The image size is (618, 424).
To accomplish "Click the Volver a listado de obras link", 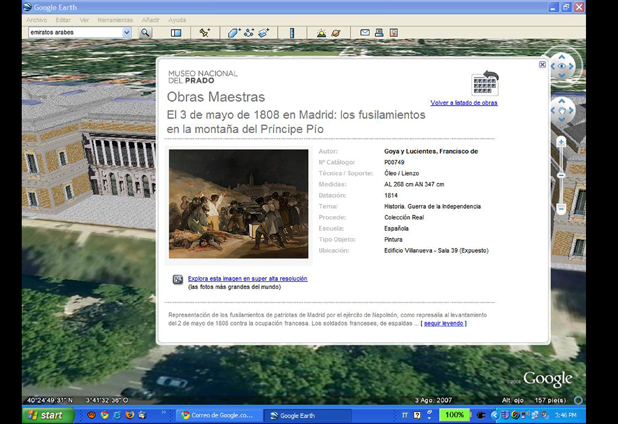I will [x=464, y=103].
